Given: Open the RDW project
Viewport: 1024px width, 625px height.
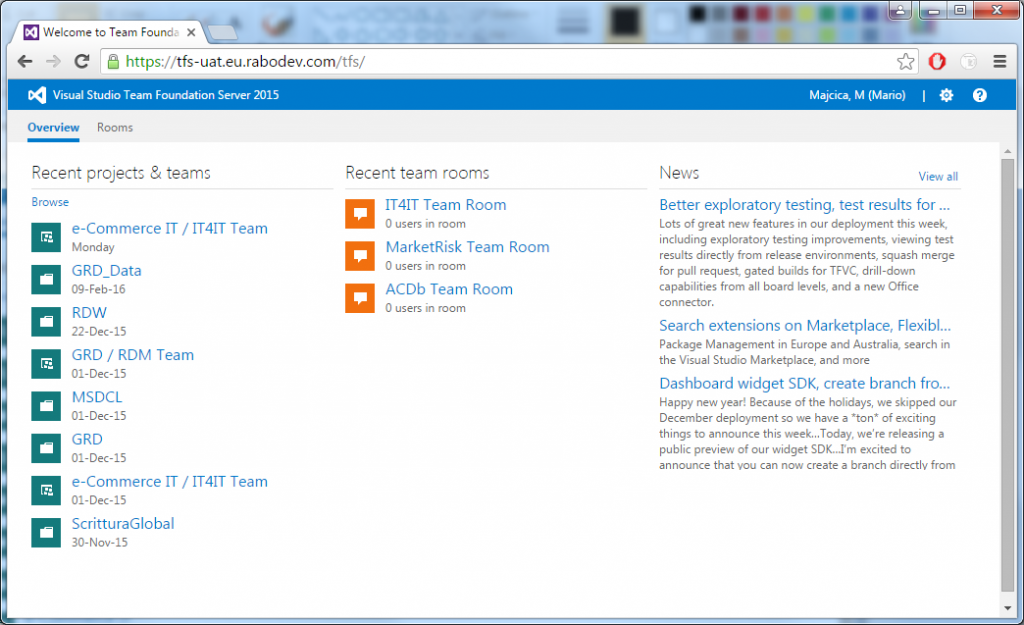Looking at the screenshot, I should click(x=89, y=312).
